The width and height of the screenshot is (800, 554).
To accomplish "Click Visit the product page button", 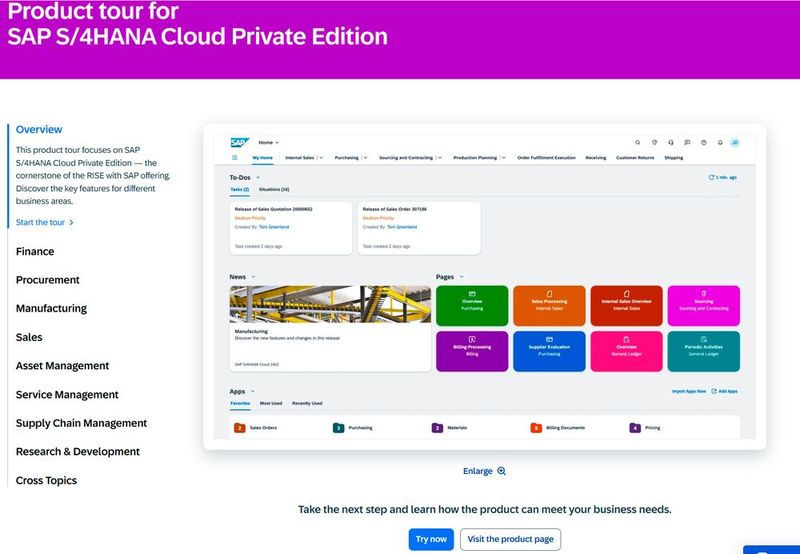I will tap(510, 539).
